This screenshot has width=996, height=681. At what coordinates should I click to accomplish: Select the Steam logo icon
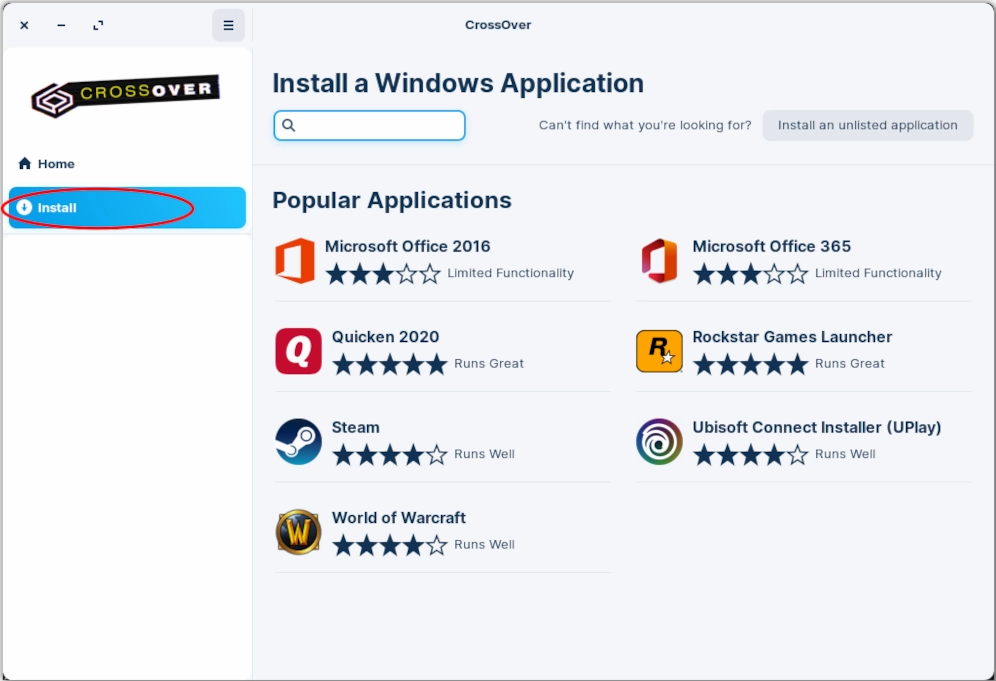pyautogui.click(x=299, y=442)
